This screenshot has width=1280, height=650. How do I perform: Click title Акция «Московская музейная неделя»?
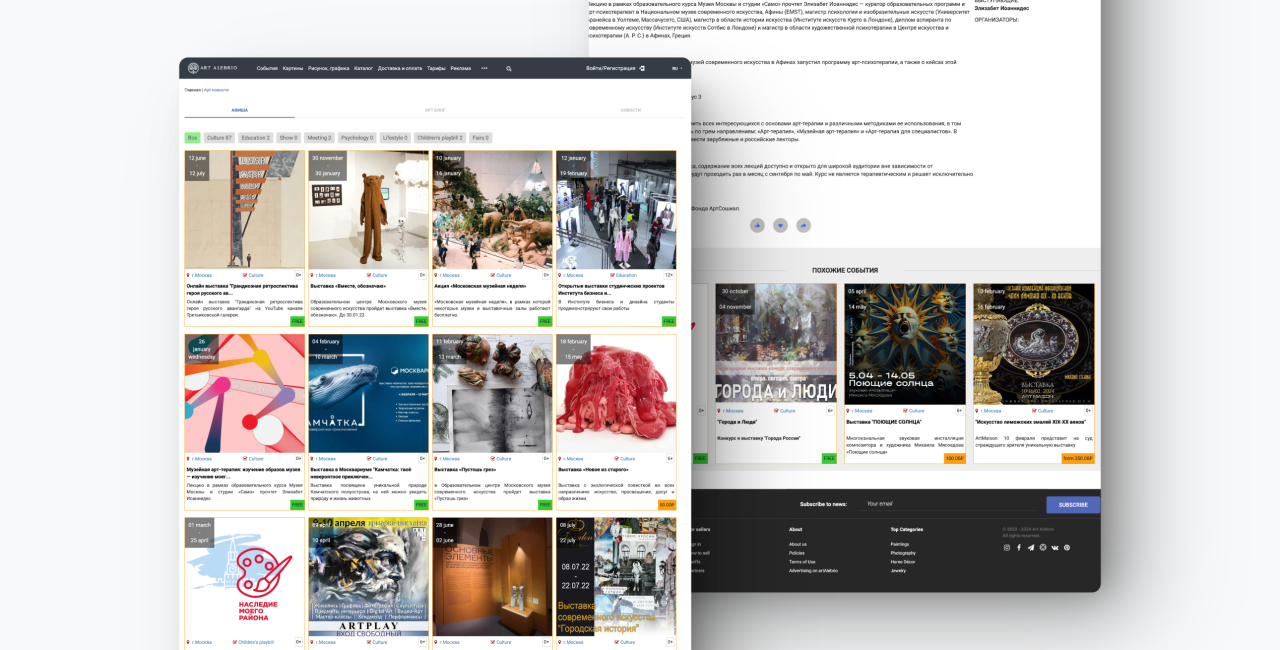coord(480,286)
